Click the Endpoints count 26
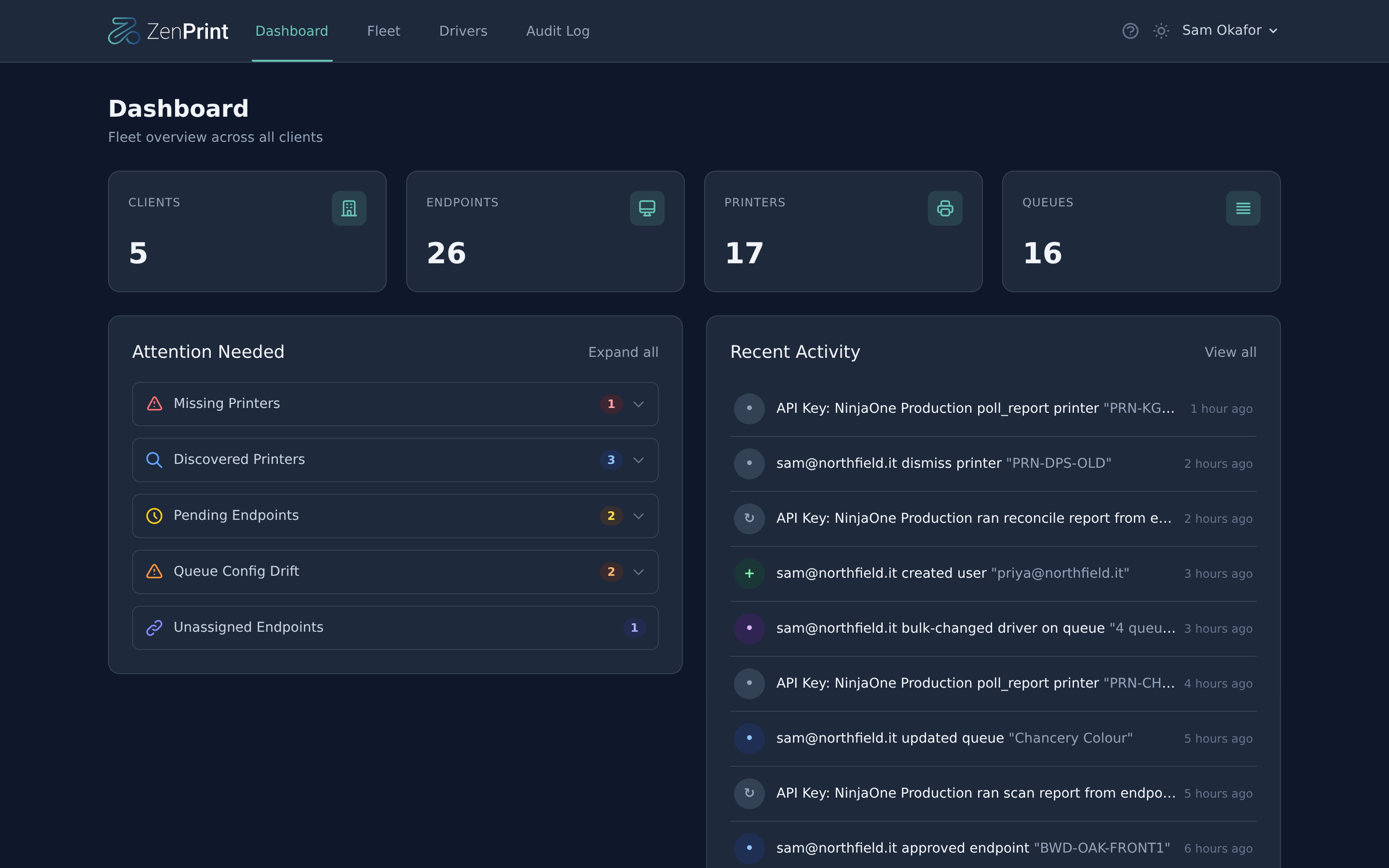 tap(446, 253)
